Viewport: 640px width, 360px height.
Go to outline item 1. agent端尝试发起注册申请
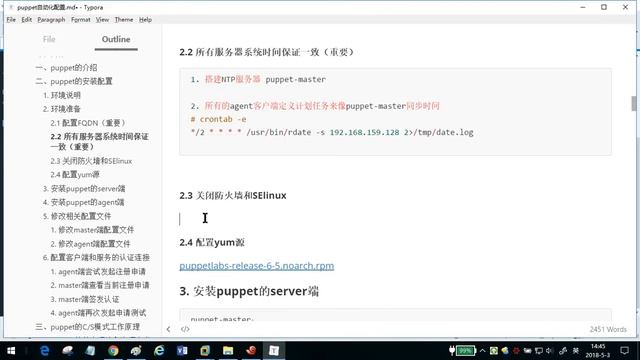coord(98,271)
